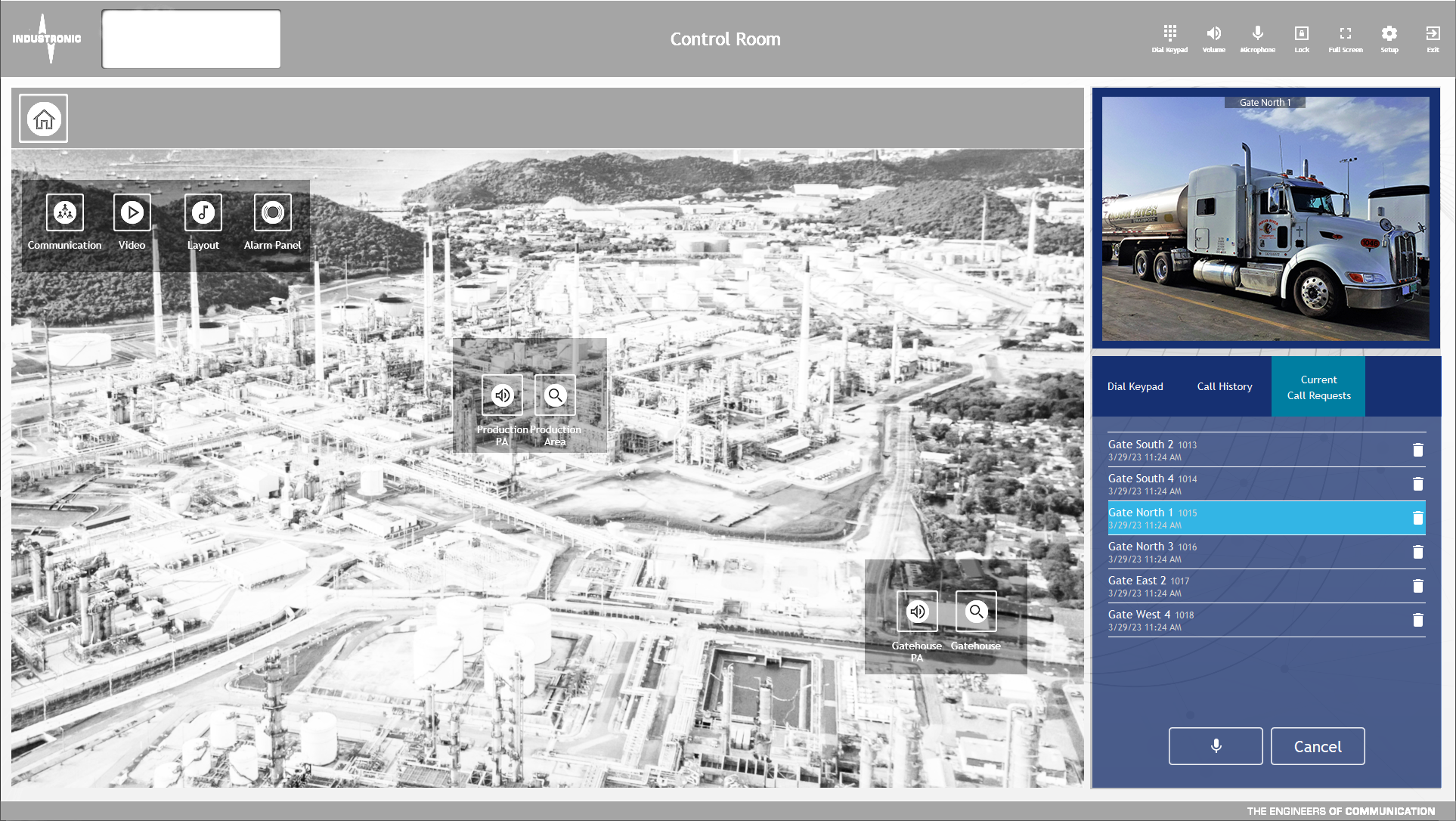
Task: Delete the Gate North 1 call request
Action: pos(1418,518)
